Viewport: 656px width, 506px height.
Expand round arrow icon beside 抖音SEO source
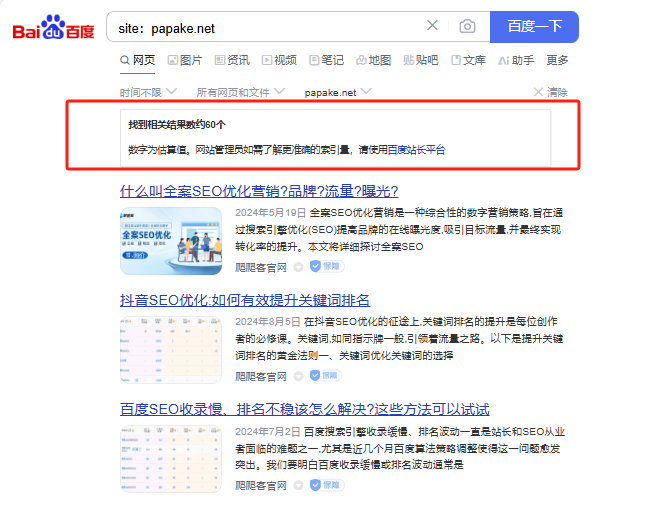point(298,376)
